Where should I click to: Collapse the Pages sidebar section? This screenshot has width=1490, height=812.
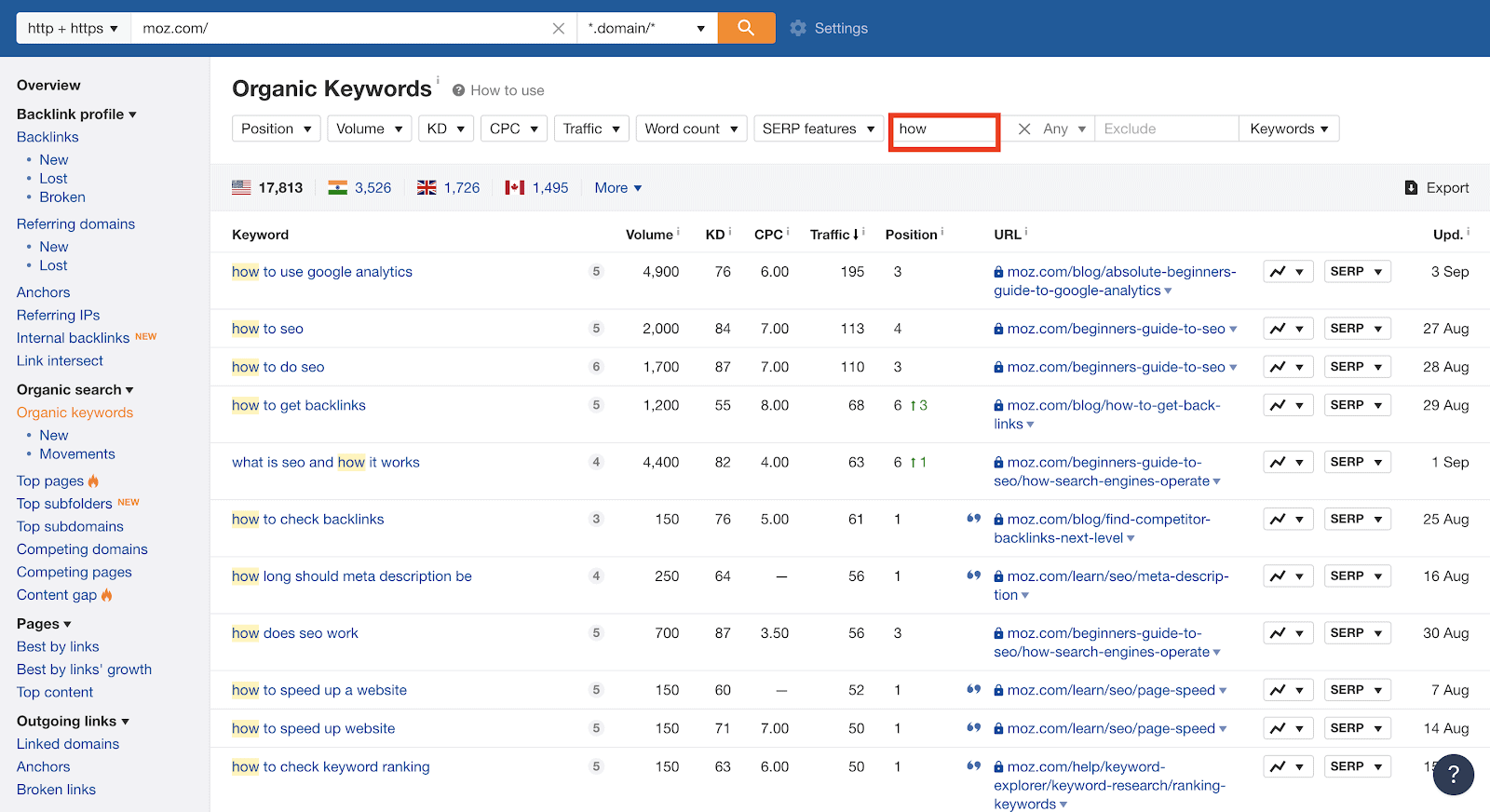(x=44, y=624)
